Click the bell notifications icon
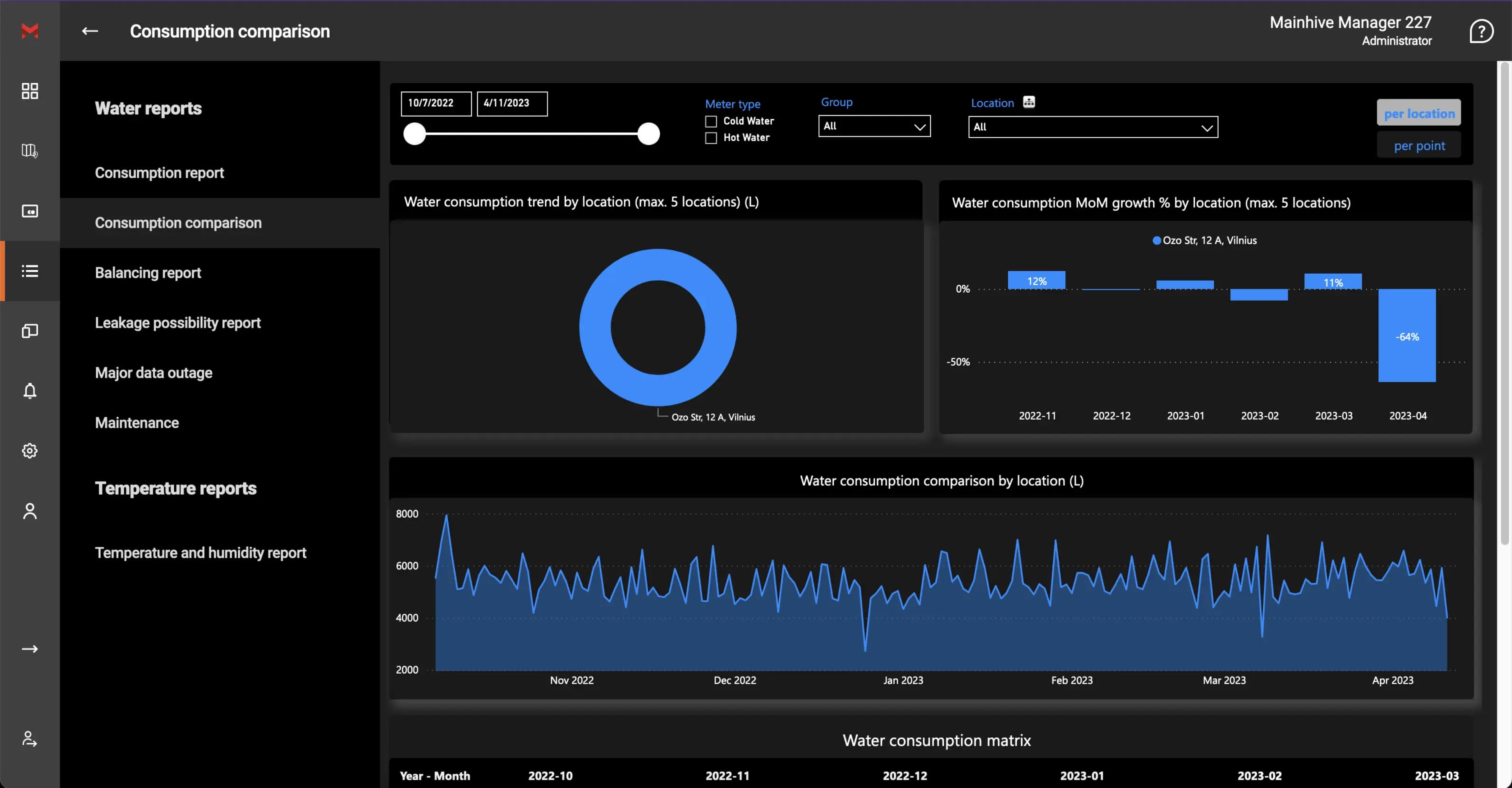This screenshot has height=788, width=1512. [x=29, y=391]
